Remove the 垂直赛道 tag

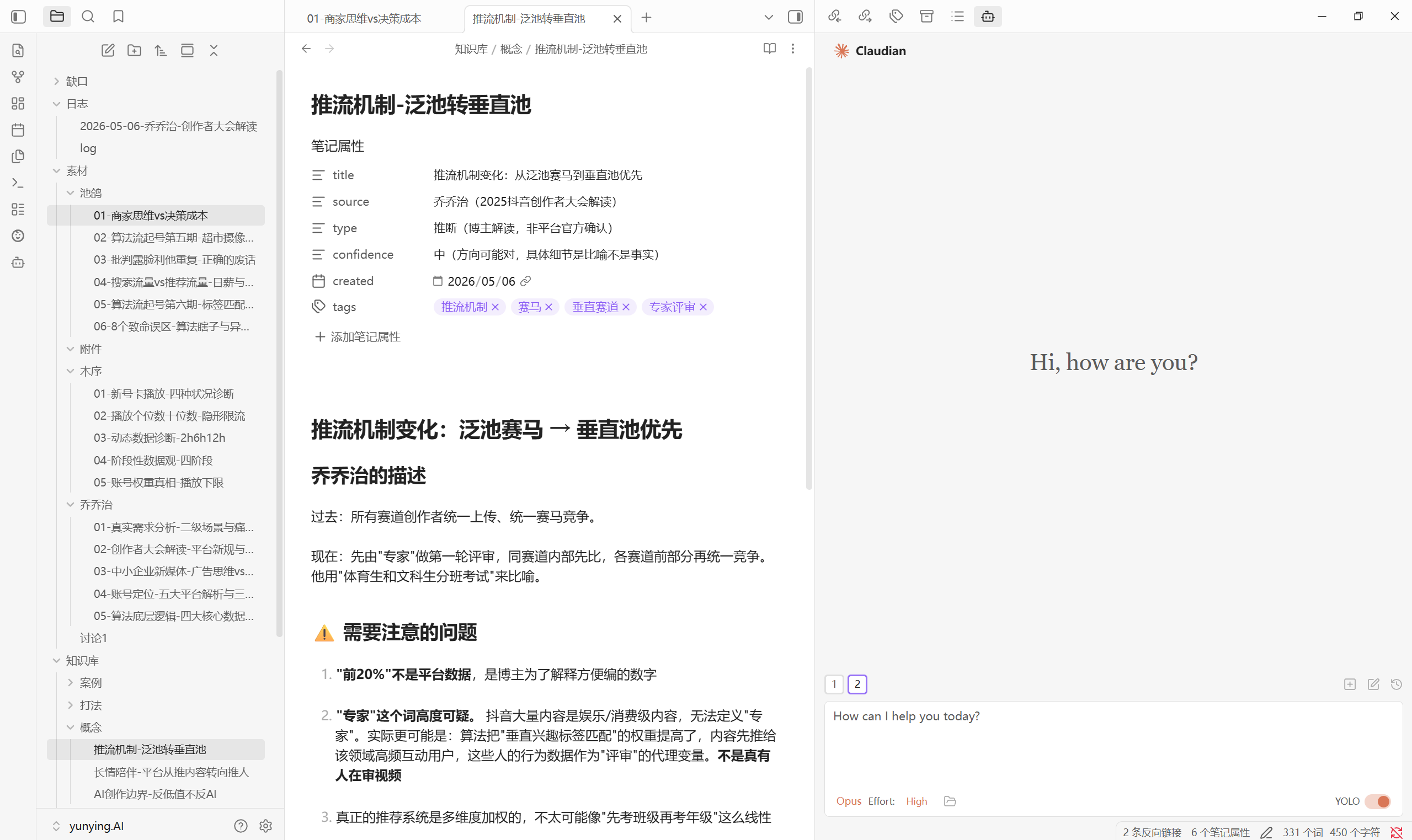(x=626, y=307)
